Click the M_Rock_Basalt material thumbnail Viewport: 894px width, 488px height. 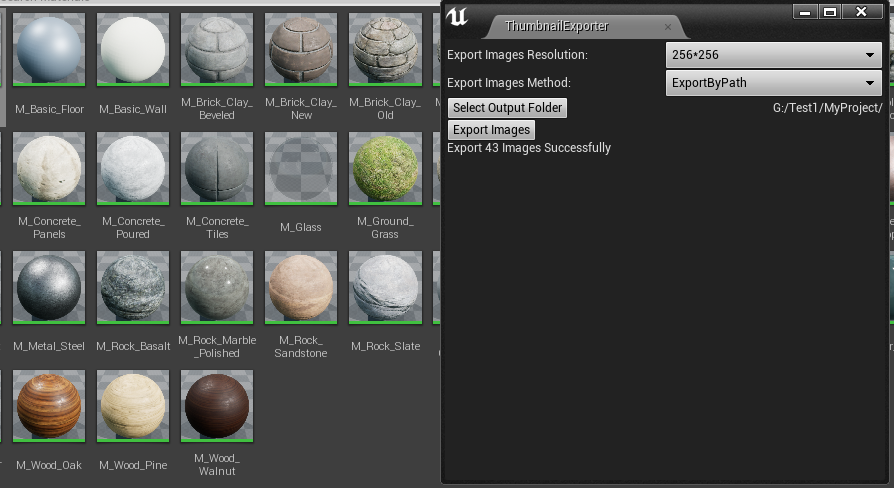(133, 287)
